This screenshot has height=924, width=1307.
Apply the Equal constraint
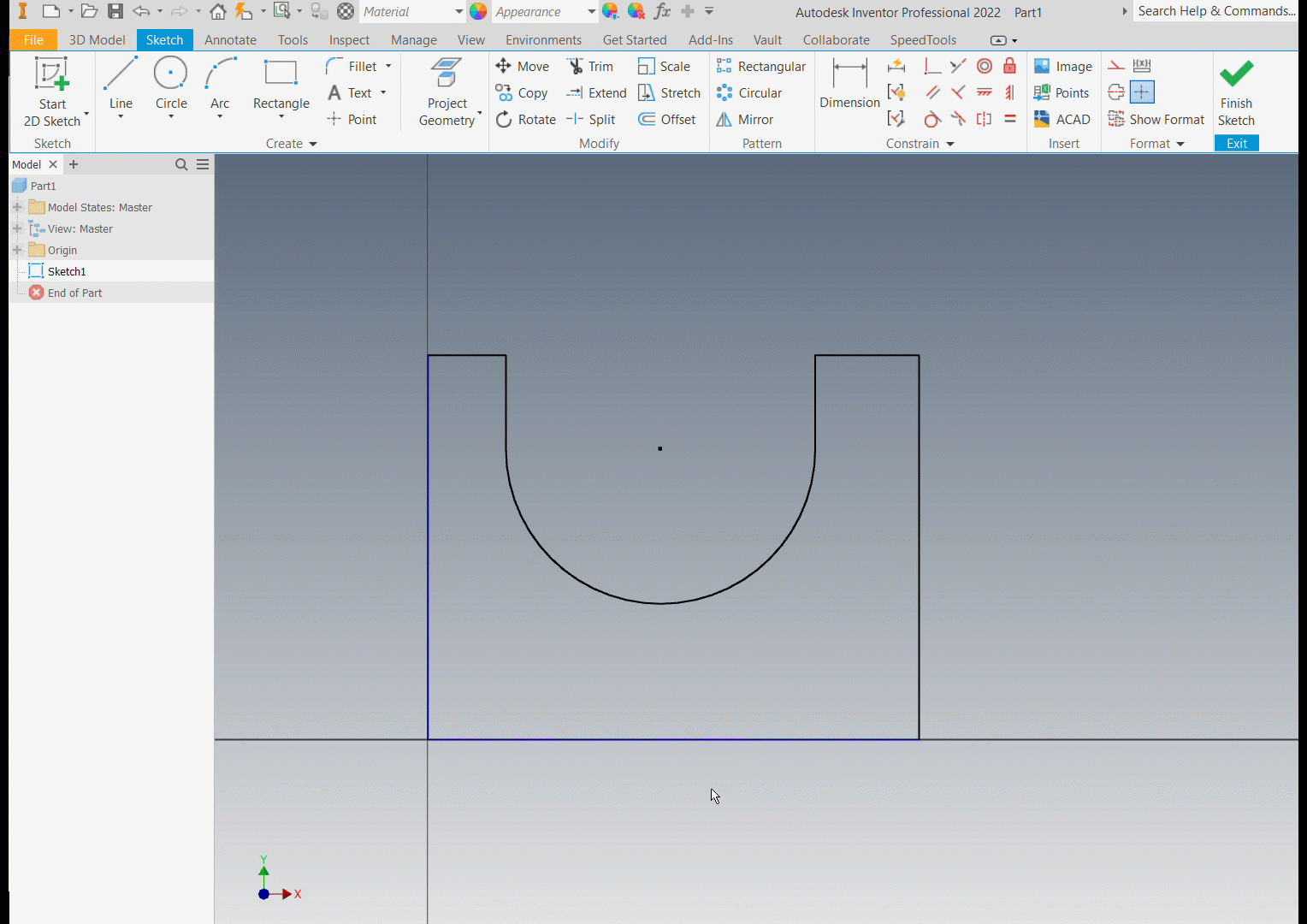click(1010, 119)
